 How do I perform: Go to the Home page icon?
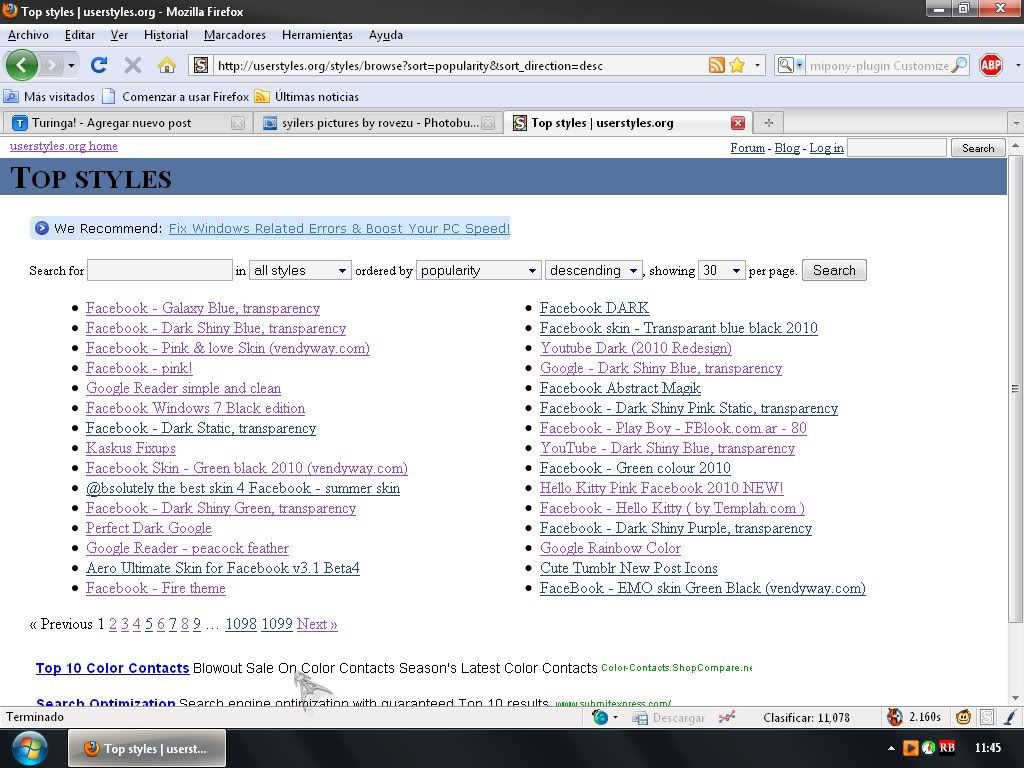tap(167, 65)
